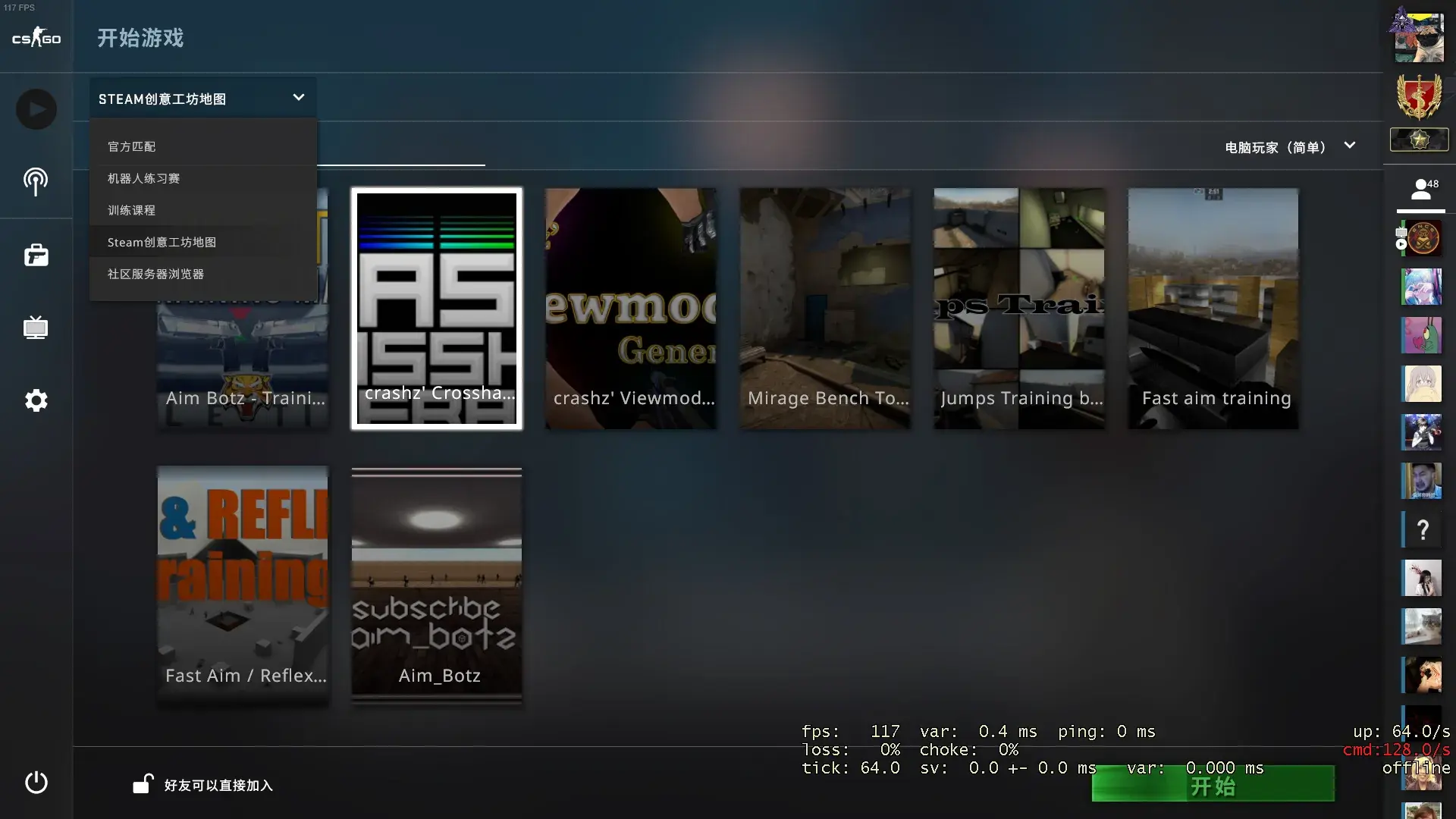Choose 训练课程 in the dropdown list
The height and width of the screenshot is (819, 1456).
point(131,210)
